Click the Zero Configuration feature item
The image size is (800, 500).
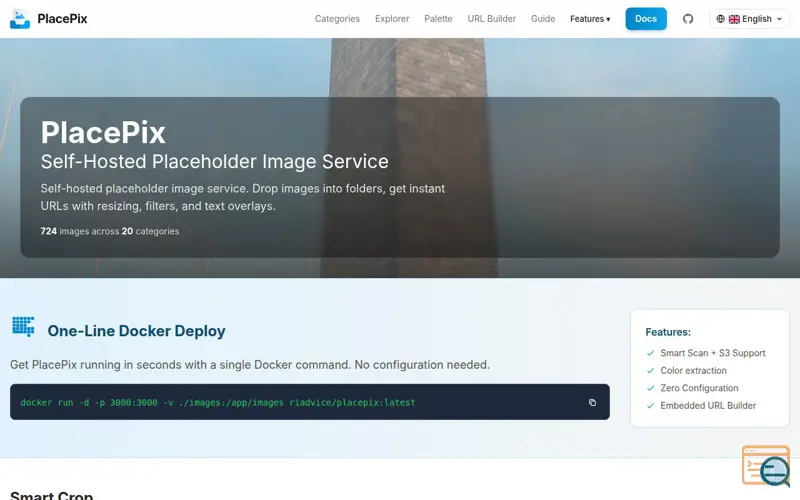tap(699, 388)
